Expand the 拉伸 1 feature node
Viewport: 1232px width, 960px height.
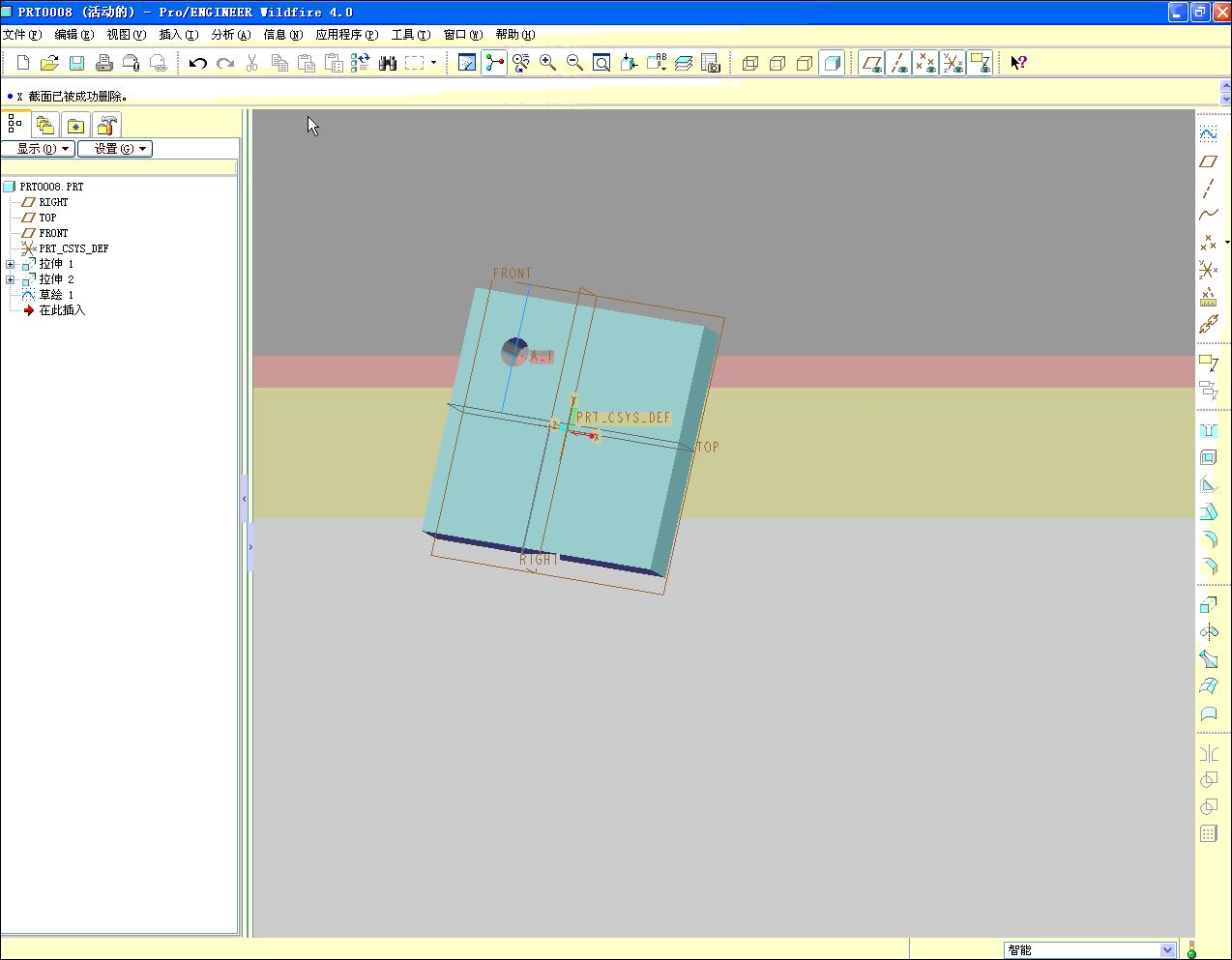(x=11, y=264)
